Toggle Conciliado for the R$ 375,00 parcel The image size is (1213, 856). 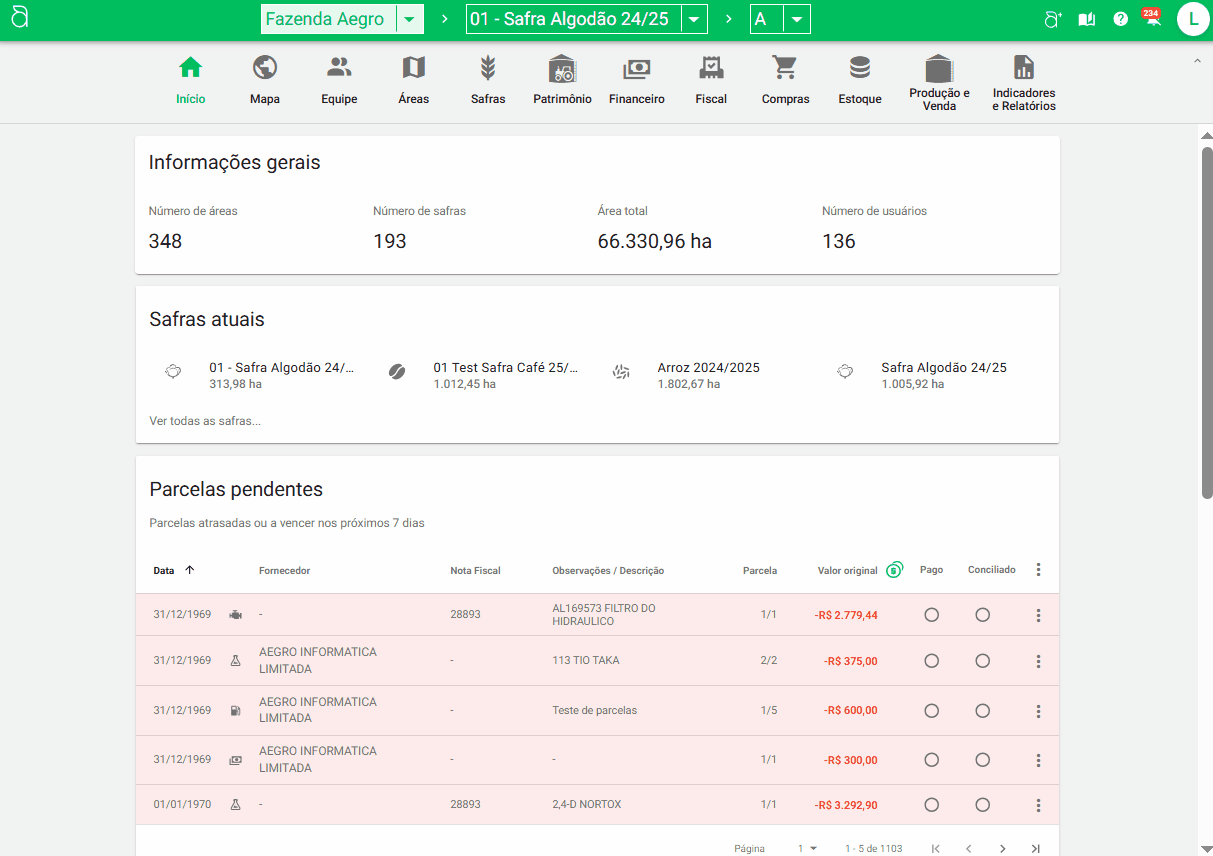coord(982,661)
